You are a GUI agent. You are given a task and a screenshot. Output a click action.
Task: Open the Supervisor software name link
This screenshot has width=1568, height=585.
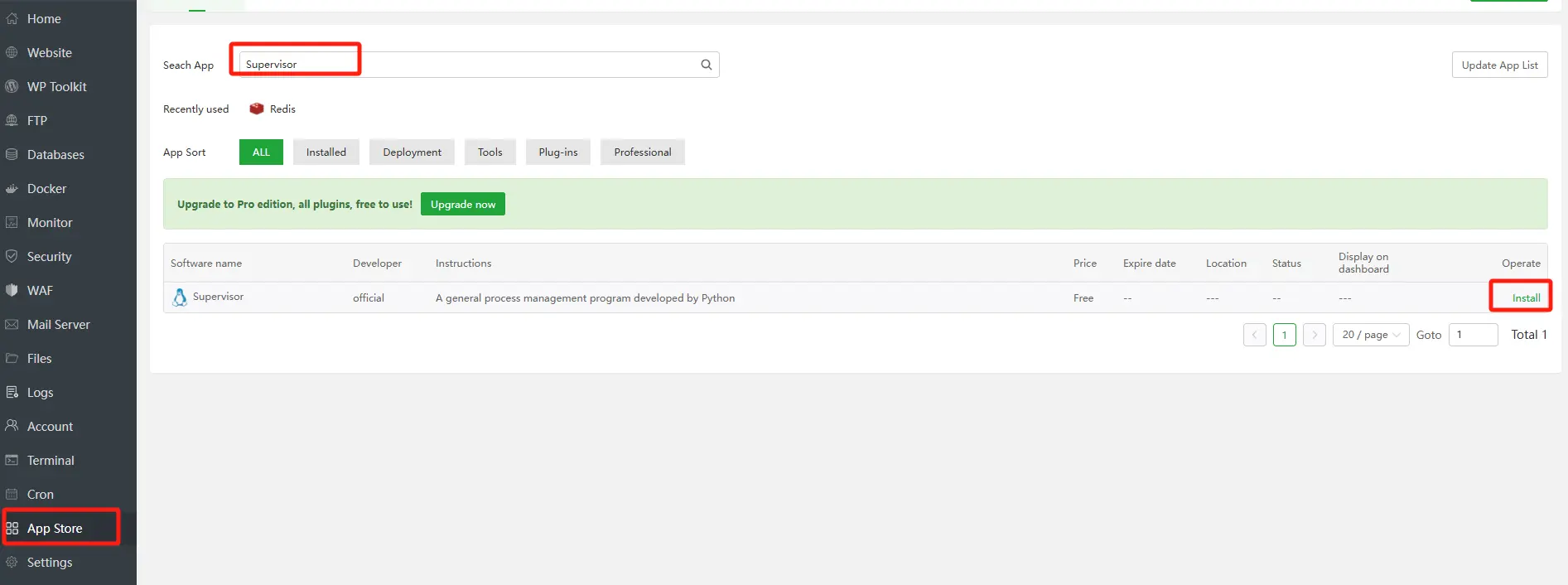tap(219, 297)
